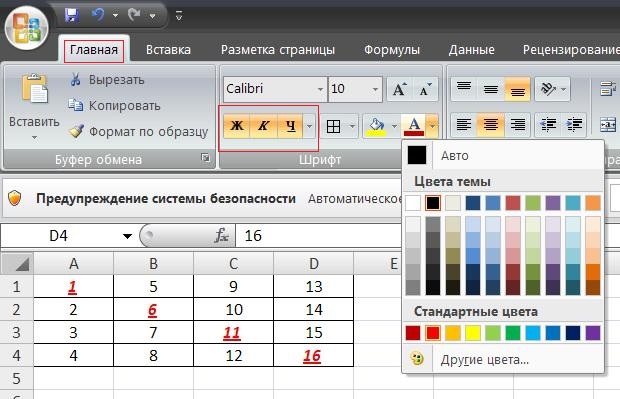Click the insert function fx icon
This screenshot has height=399, width=620.
(221, 236)
